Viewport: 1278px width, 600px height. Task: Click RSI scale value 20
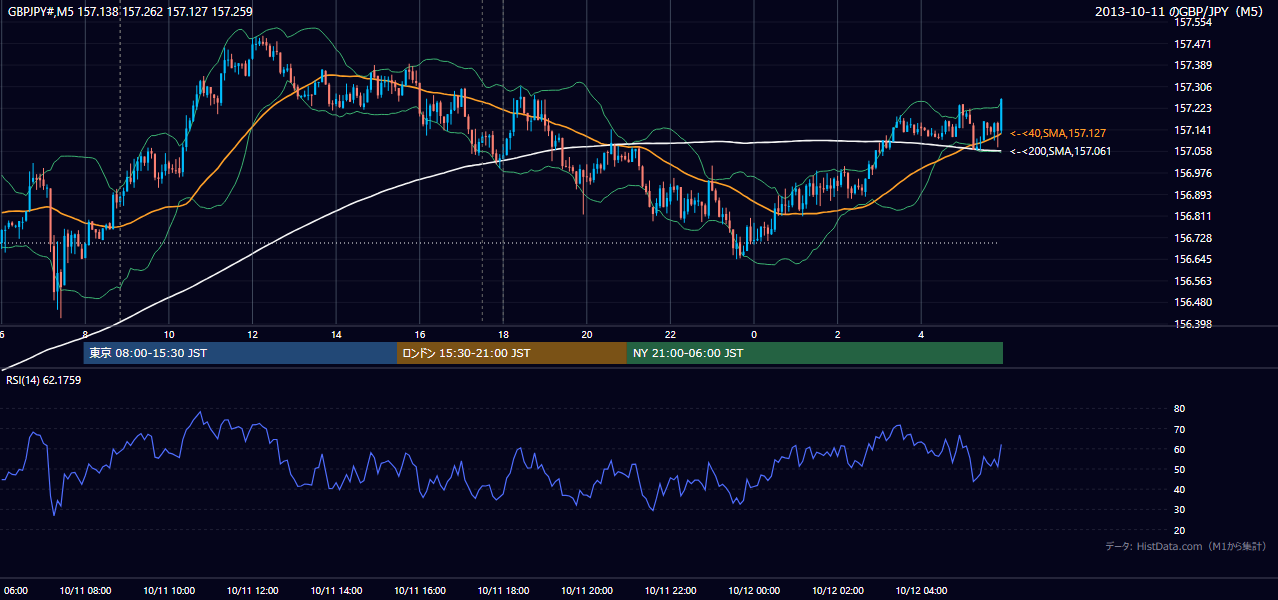point(1179,530)
